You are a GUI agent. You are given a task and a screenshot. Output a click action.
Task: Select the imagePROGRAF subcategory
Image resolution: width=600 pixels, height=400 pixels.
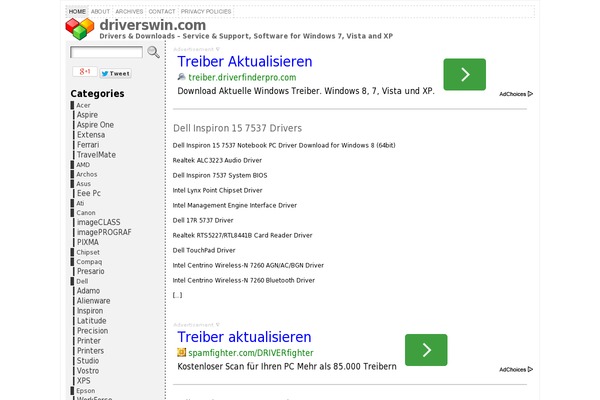[x=104, y=232]
